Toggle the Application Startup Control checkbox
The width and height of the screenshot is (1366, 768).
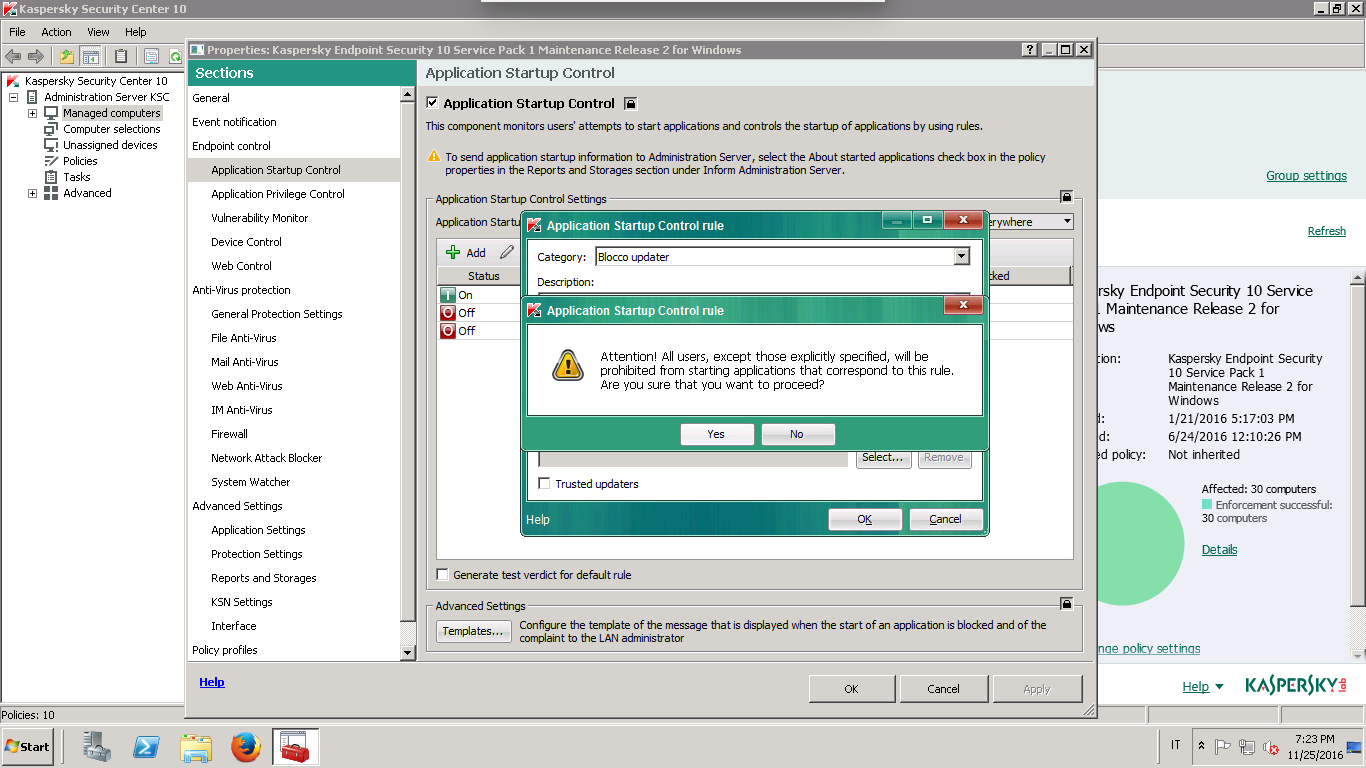432,103
